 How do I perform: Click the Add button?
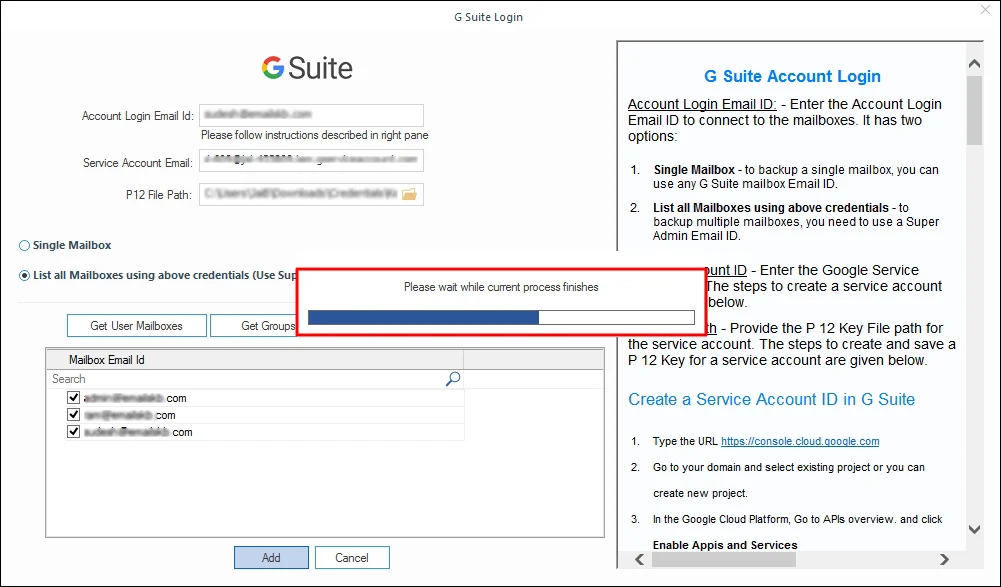pyautogui.click(x=271, y=558)
